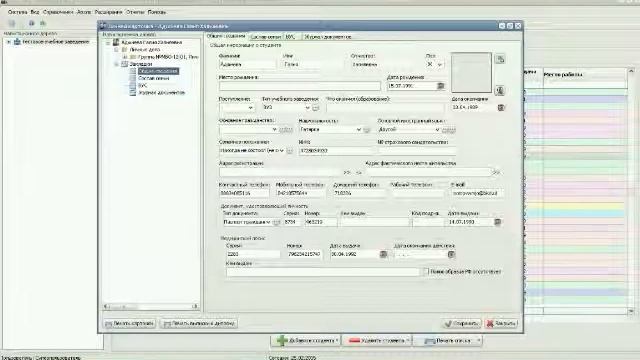Click the print diploma extract button
The width and height of the screenshot is (640, 360).
click(199, 324)
